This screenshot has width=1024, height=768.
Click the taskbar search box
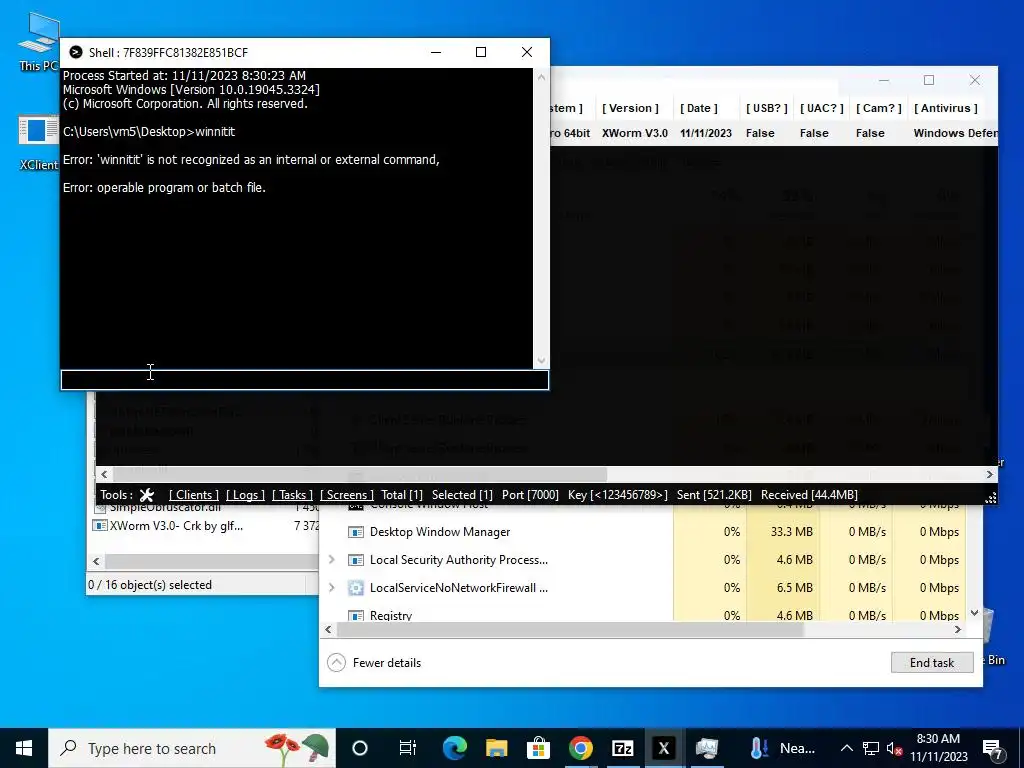click(x=192, y=748)
